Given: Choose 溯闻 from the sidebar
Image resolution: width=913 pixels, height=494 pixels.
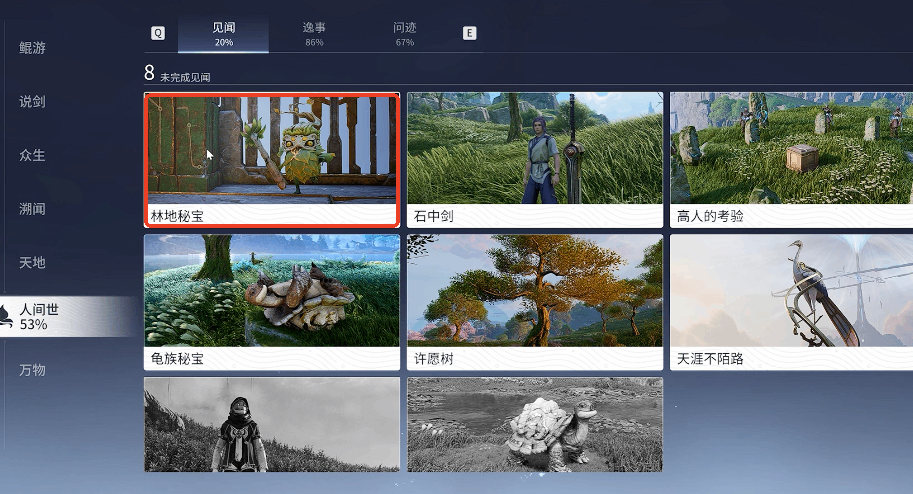Looking at the screenshot, I should point(32,209).
